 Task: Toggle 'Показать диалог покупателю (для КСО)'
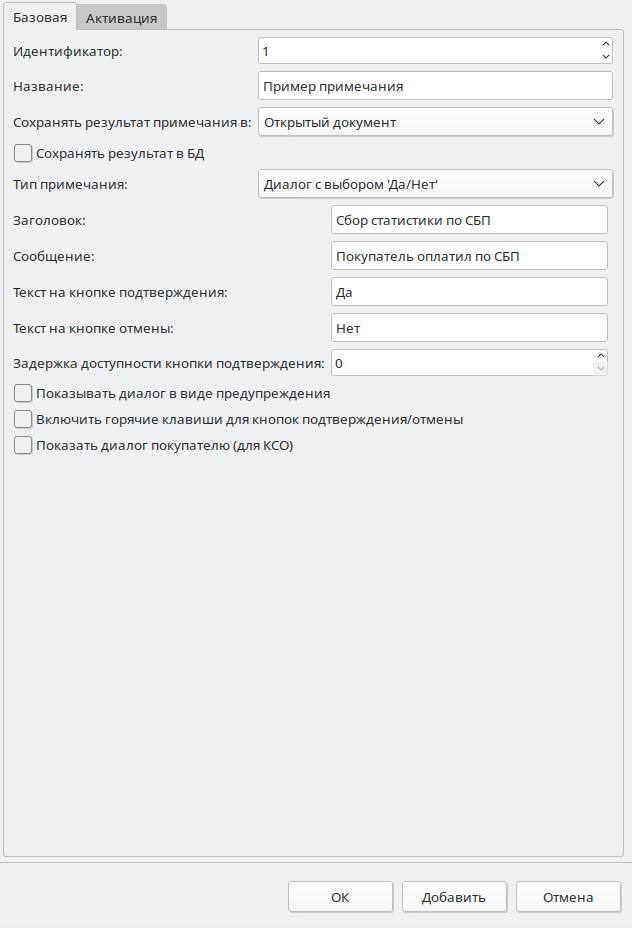pyautogui.click(x=23, y=447)
